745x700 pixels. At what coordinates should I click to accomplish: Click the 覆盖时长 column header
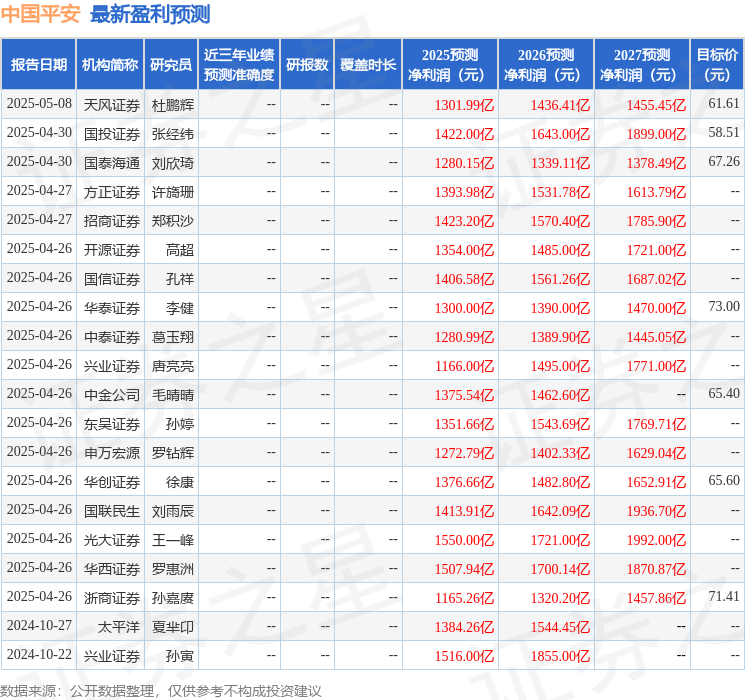(x=367, y=65)
